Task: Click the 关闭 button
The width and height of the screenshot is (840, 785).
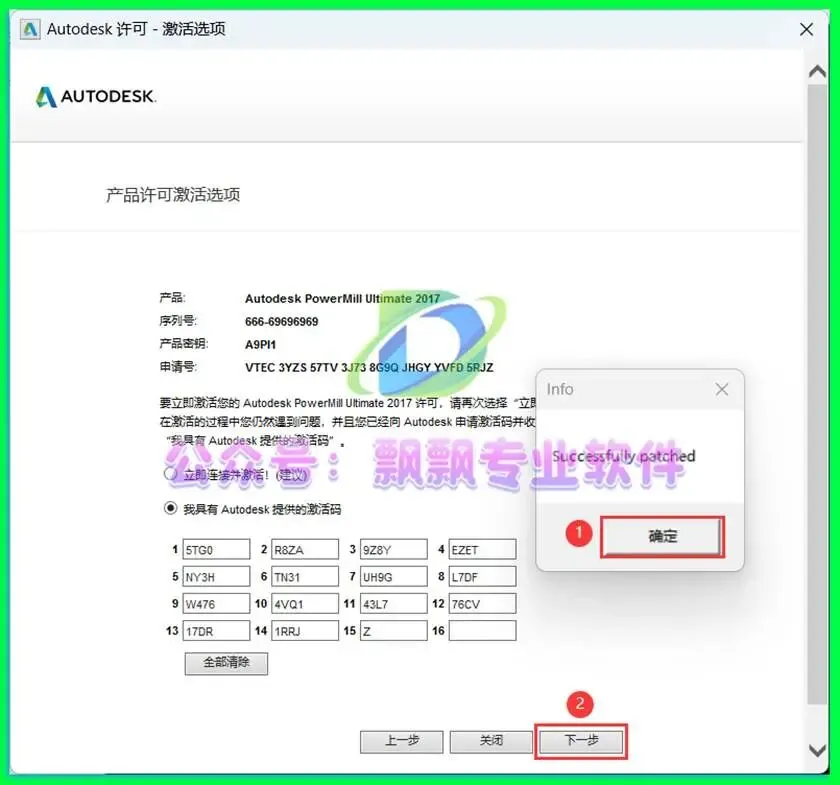Action: pyautogui.click(x=491, y=742)
